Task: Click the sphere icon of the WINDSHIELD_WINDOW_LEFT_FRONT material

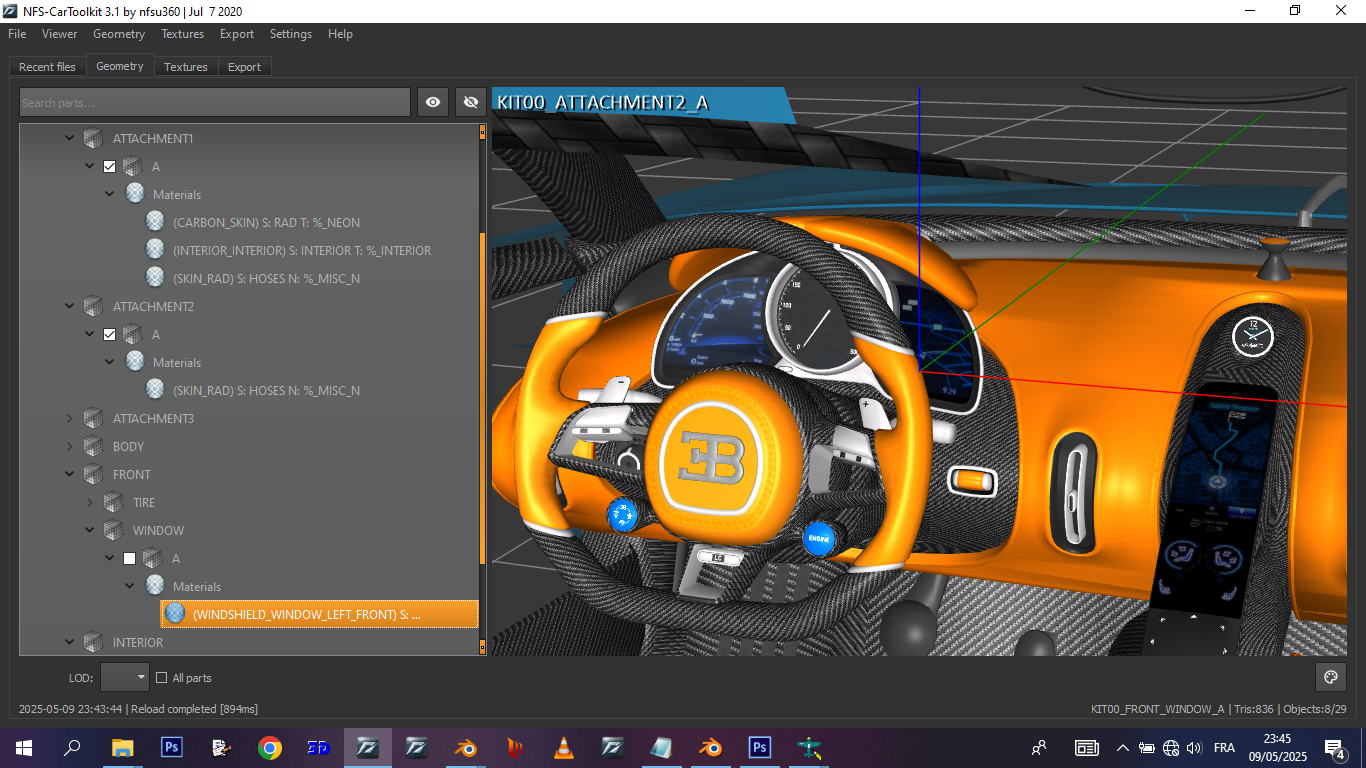Action: tap(175, 614)
